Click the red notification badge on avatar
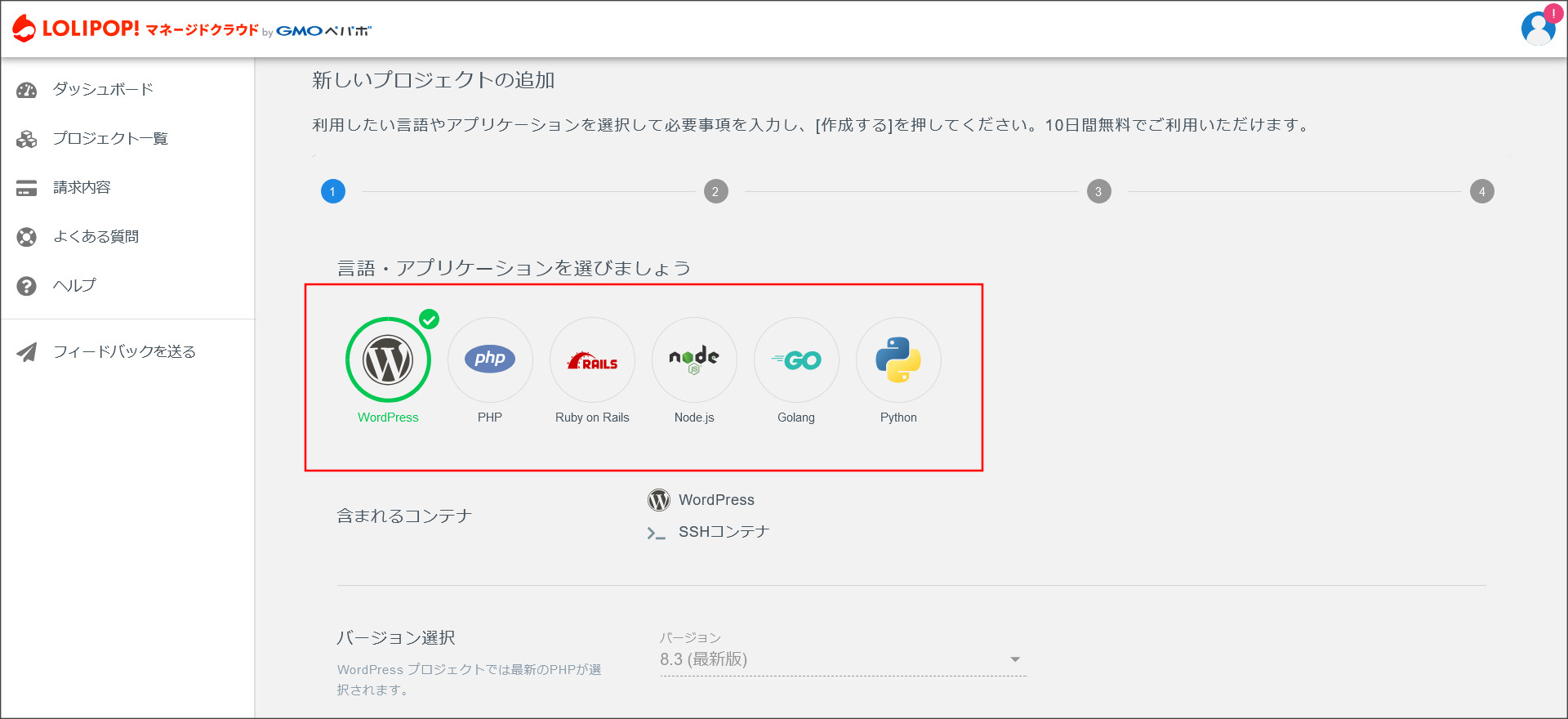Image resolution: width=1568 pixels, height=719 pixels. pos(1552,13)
